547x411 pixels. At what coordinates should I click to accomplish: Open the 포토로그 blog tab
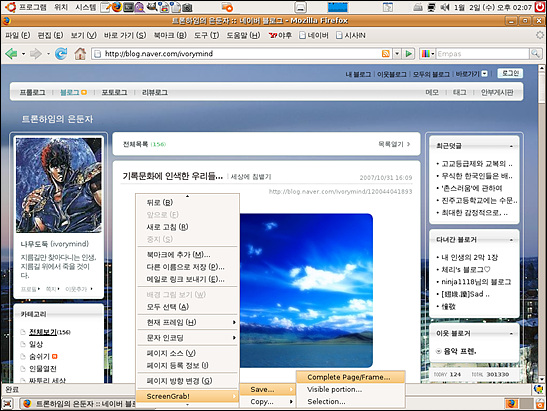pyautogui.click(x=114, y=92)
